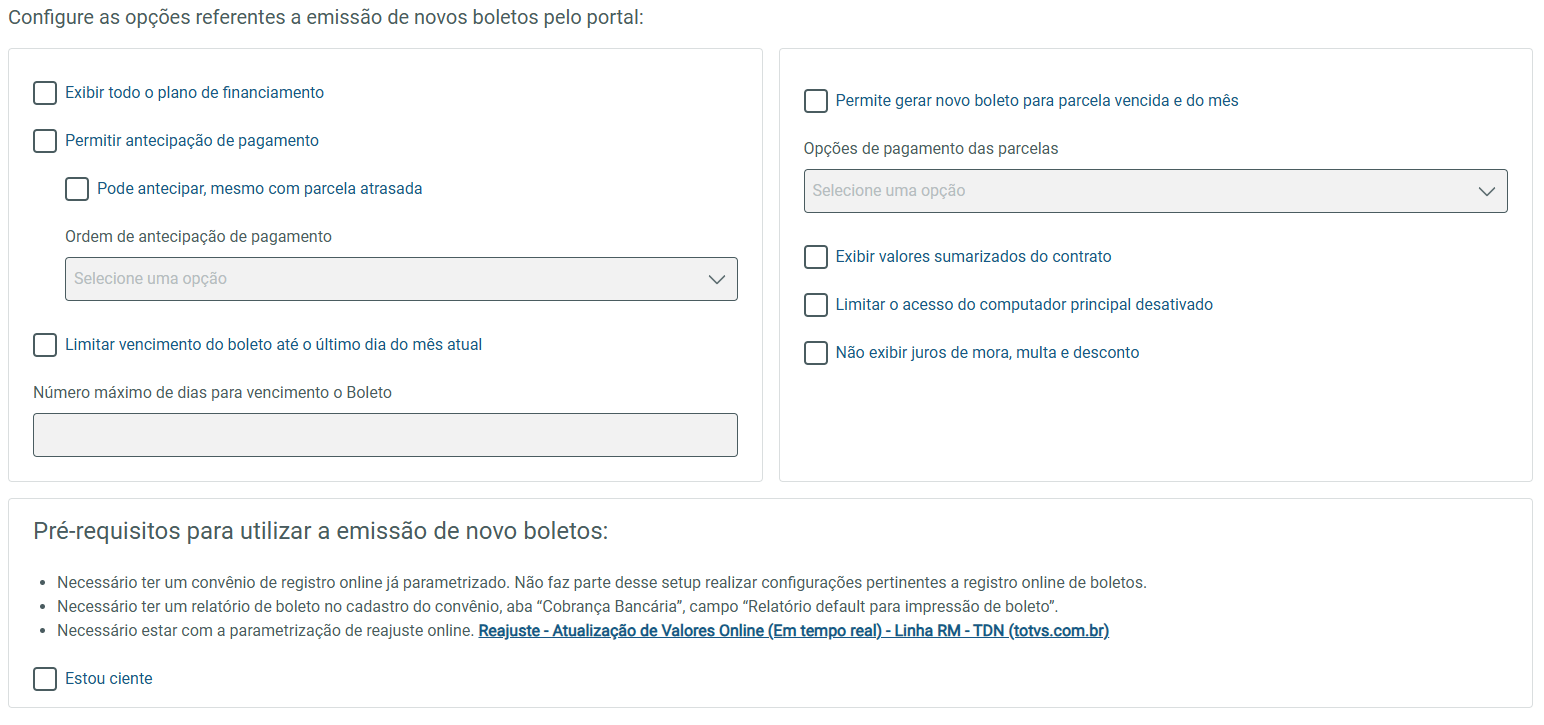This screenshot has height=725, width=1544.
Task: Enable "Permite gerar novo boleto" checkbox
Action: tap(816, 101)
